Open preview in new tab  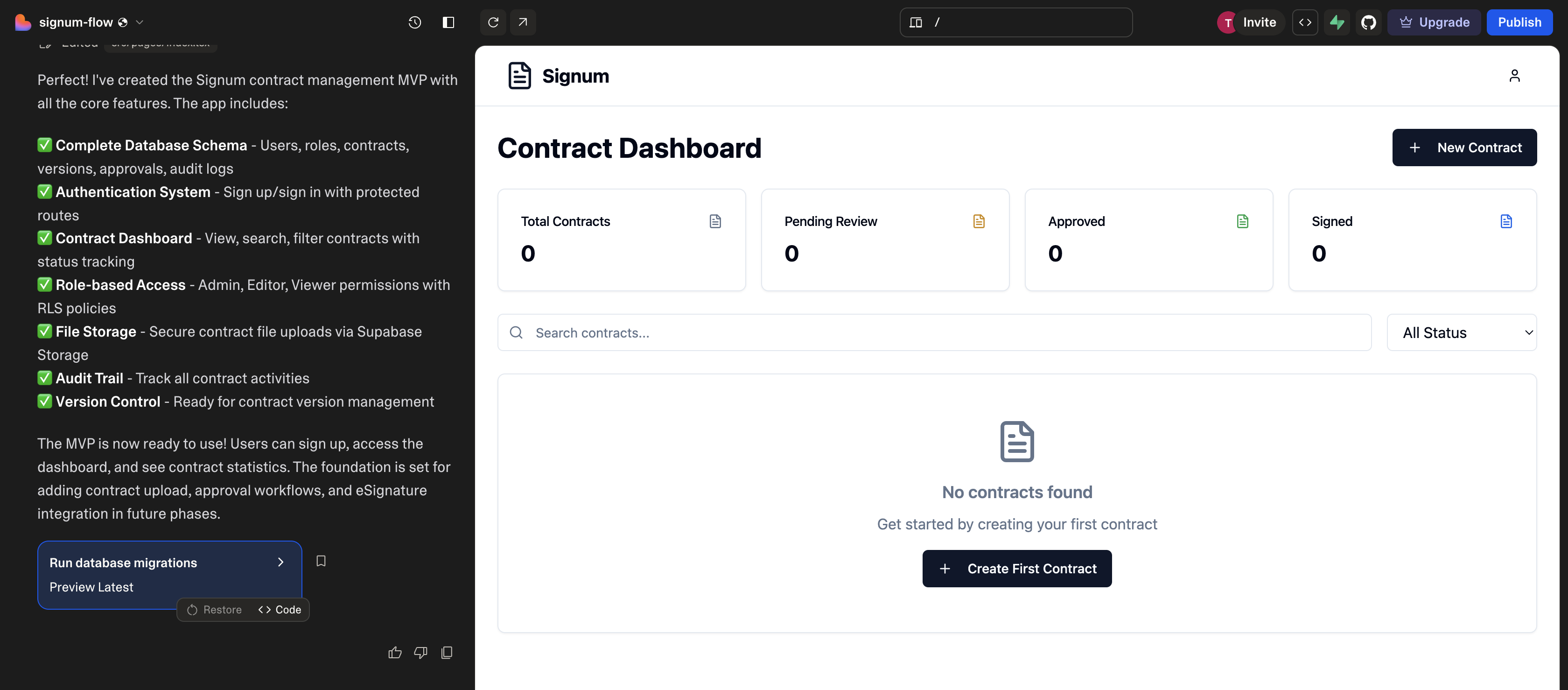point(523,22)
